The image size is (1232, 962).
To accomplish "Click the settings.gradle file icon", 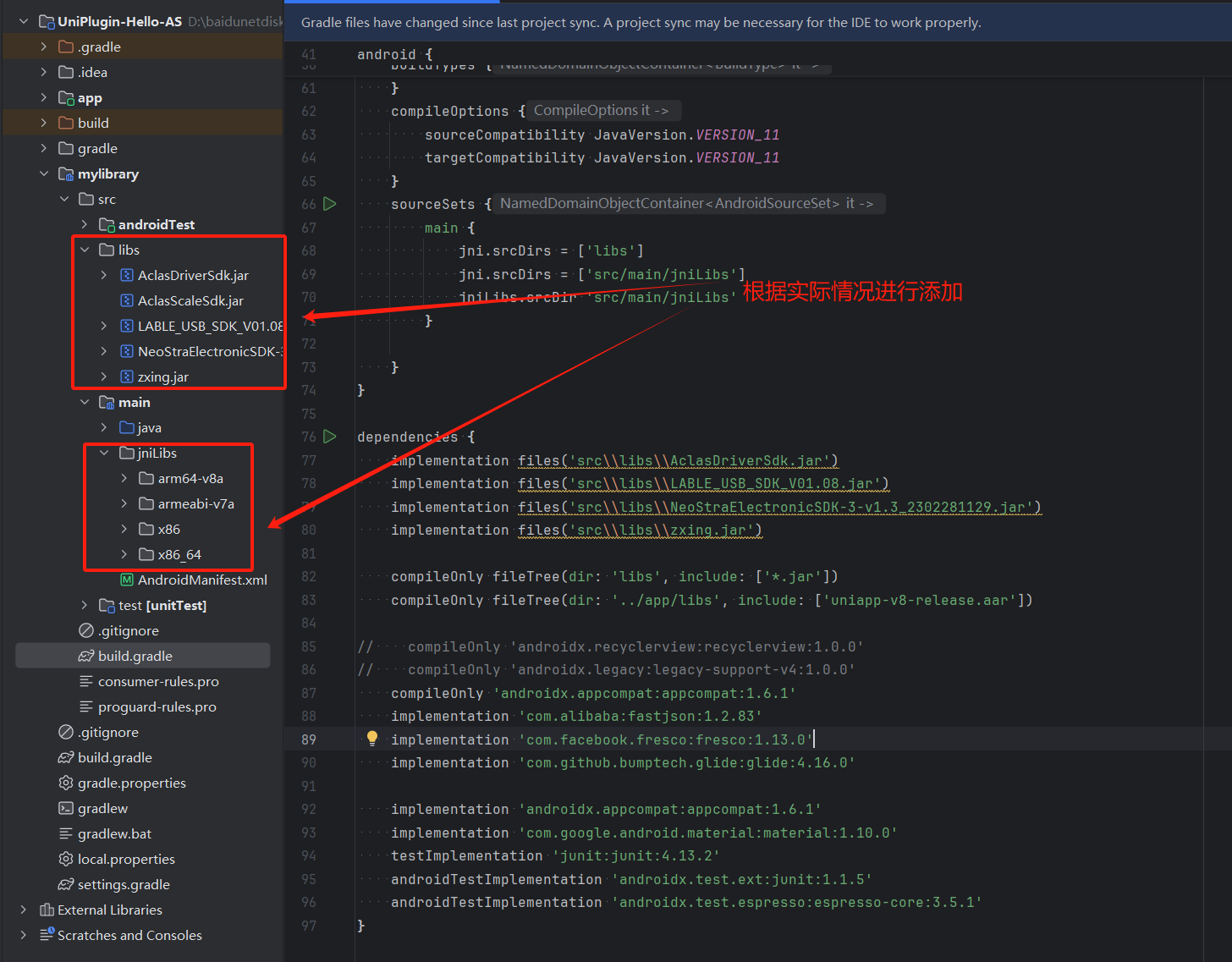I will pos(66,884).
